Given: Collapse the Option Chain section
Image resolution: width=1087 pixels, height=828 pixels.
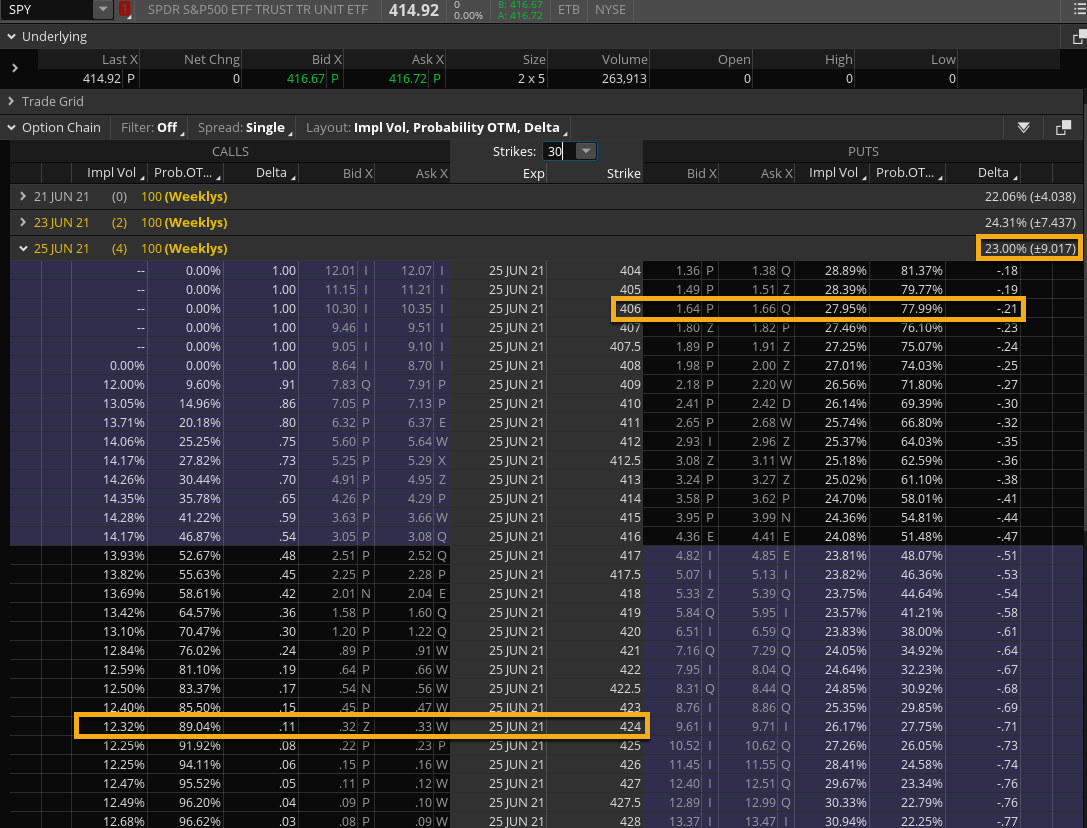Looking at the screenshot, I should (x=12, y=128).
